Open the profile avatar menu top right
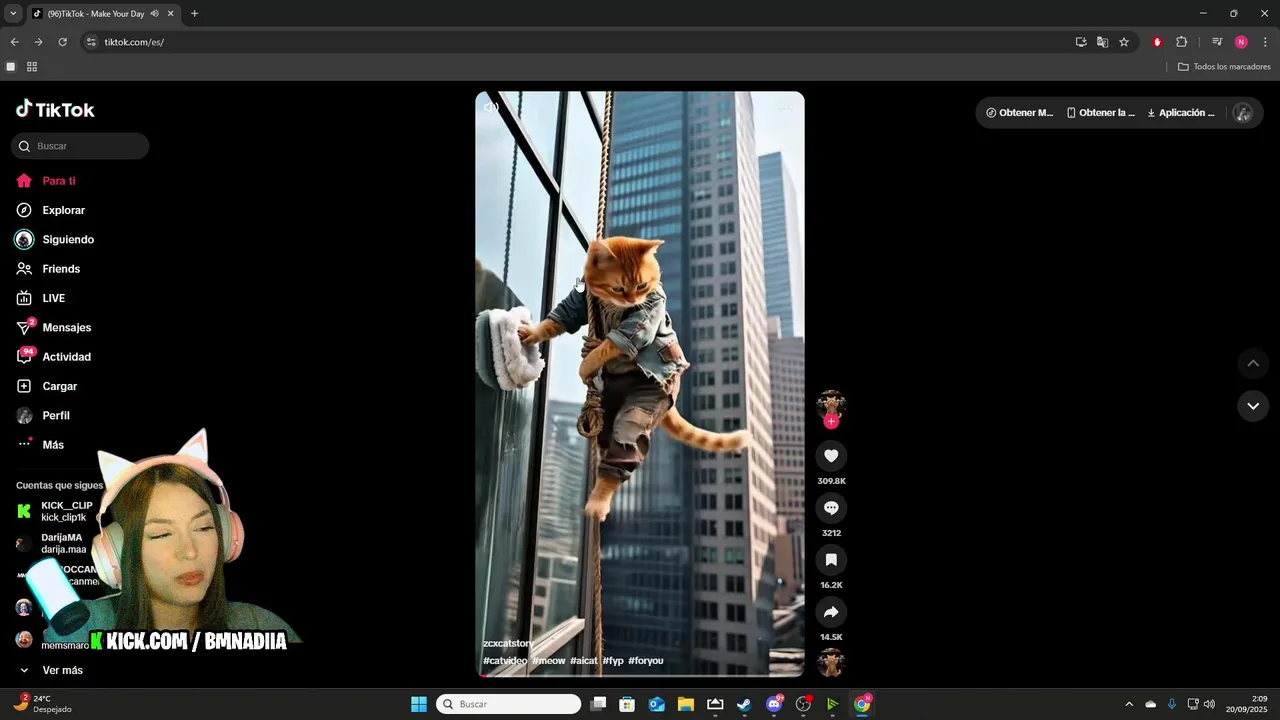 point(1243,113)
